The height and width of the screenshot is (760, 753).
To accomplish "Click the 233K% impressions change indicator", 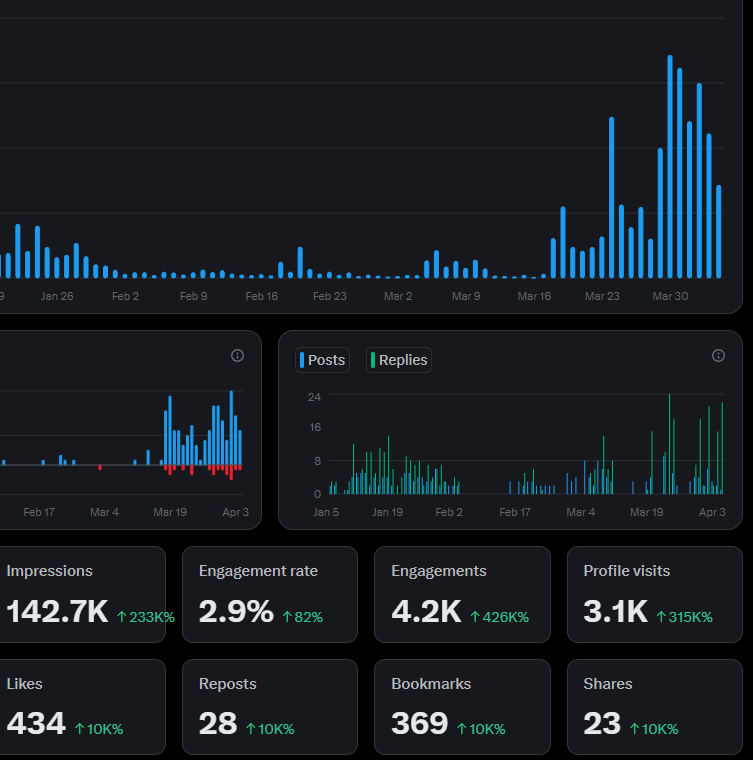I will pyautogui.click(x=146, y=617).
